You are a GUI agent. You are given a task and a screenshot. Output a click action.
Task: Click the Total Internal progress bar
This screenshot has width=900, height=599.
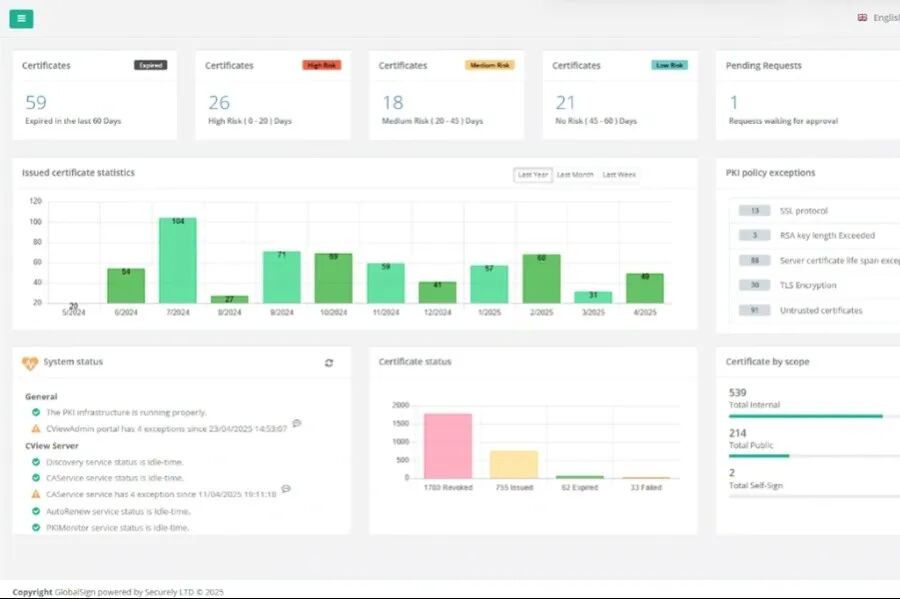[x=814, y=416]
